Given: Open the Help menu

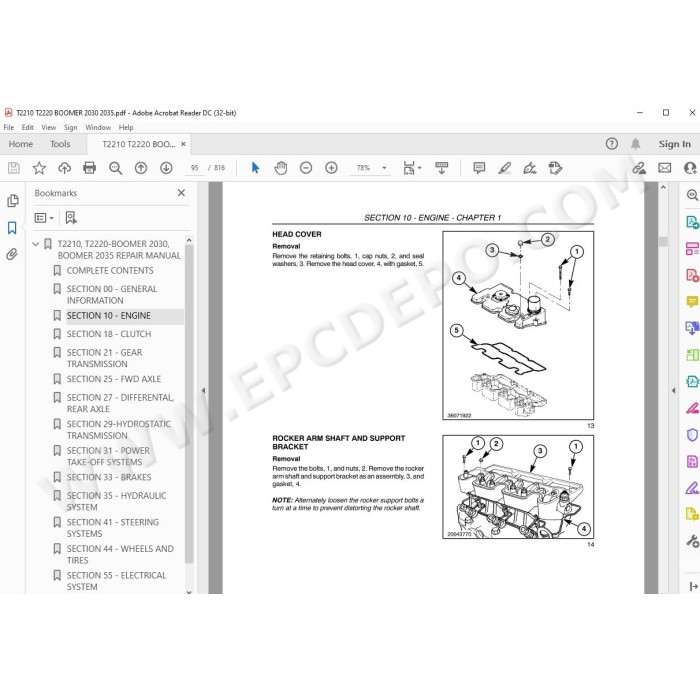Looking at the screenshot, I should pos(126,127).
